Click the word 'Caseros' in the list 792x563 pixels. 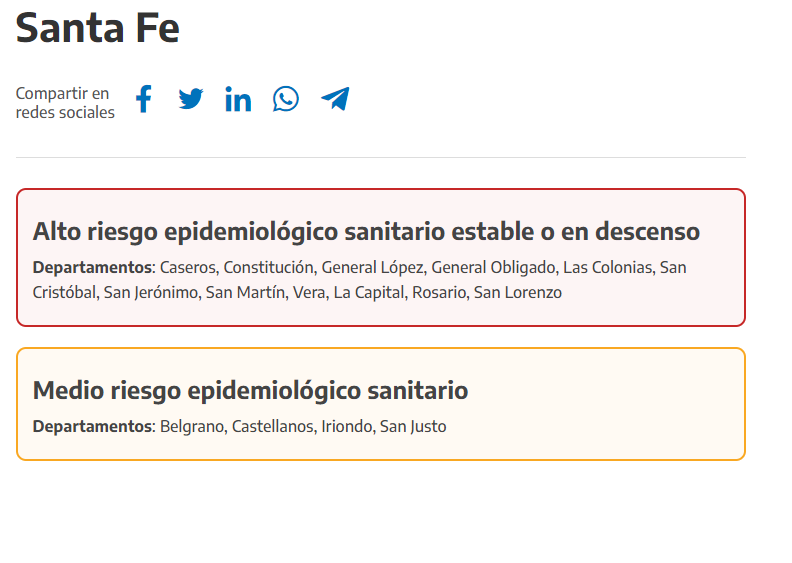tap(187, 267)
